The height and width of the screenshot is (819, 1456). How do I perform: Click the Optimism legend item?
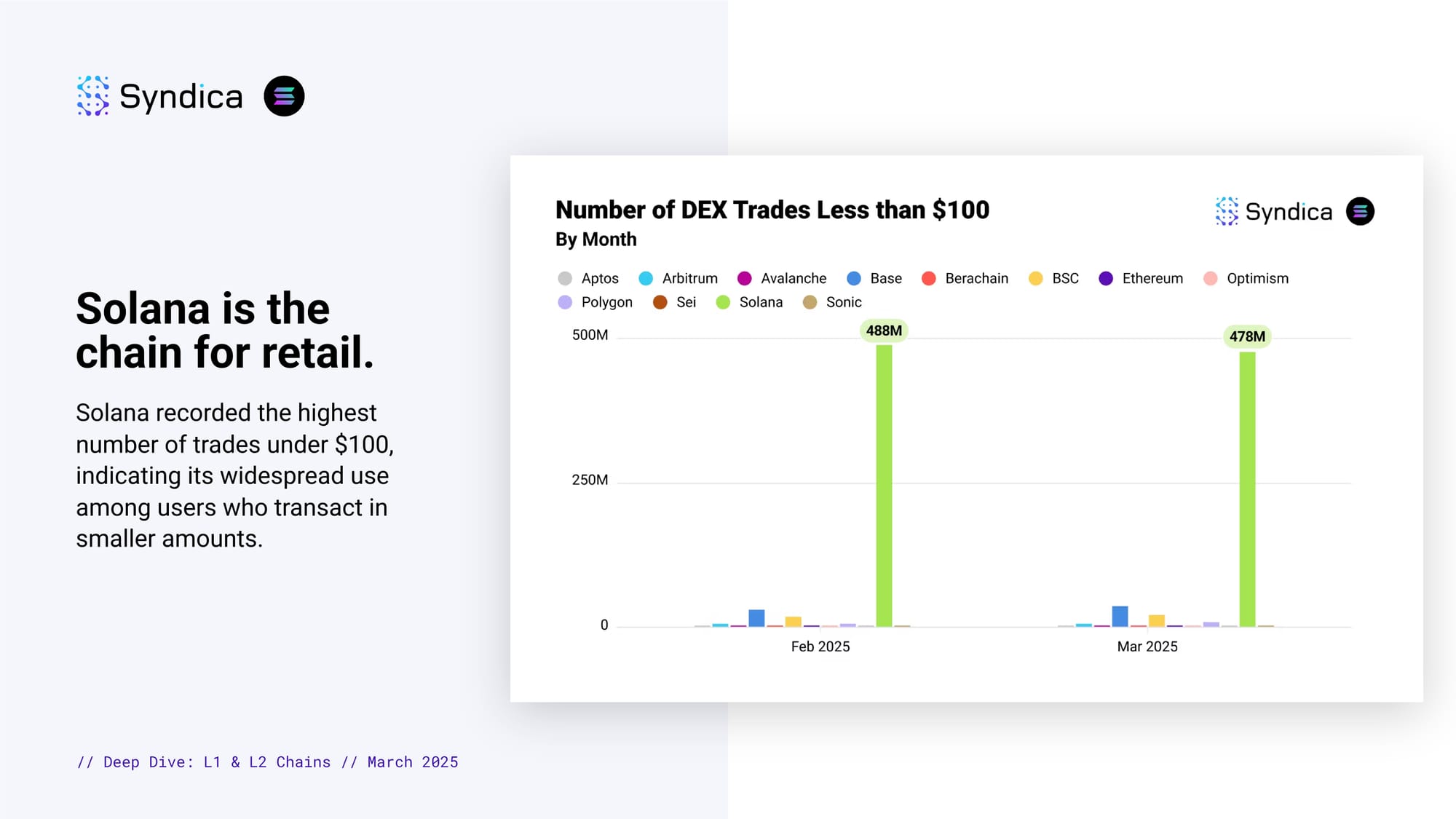[1246, 278]
